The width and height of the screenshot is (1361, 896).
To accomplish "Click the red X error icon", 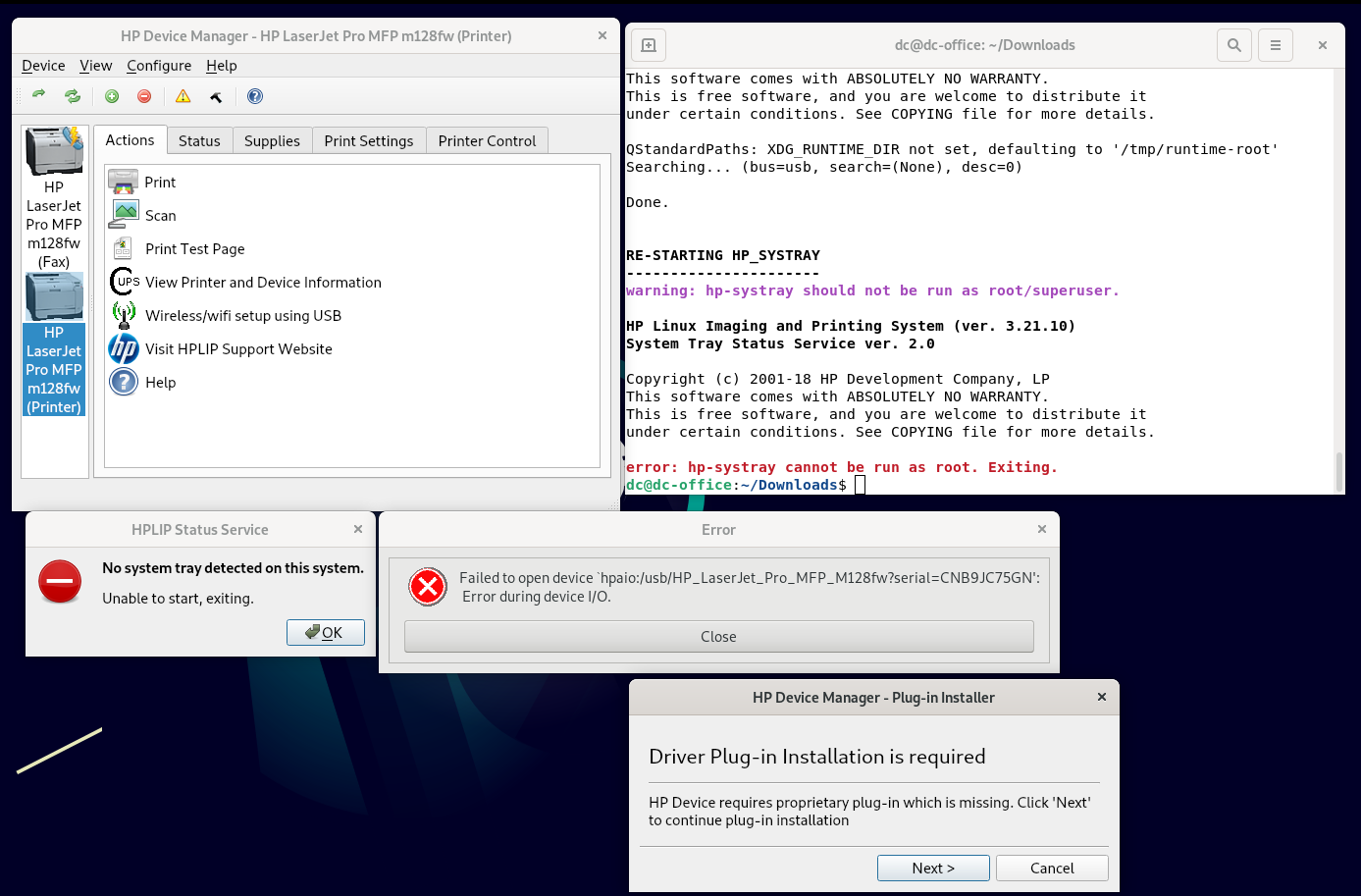I will (x=428, y=587).
